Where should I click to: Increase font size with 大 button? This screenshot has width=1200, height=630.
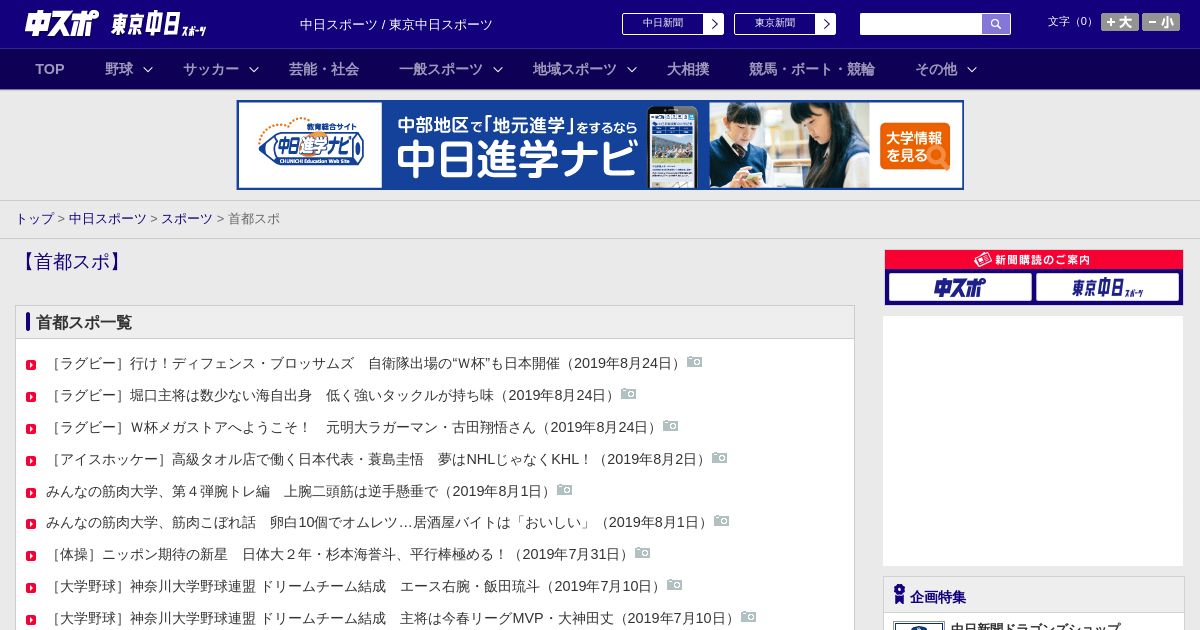[1120, 22]
